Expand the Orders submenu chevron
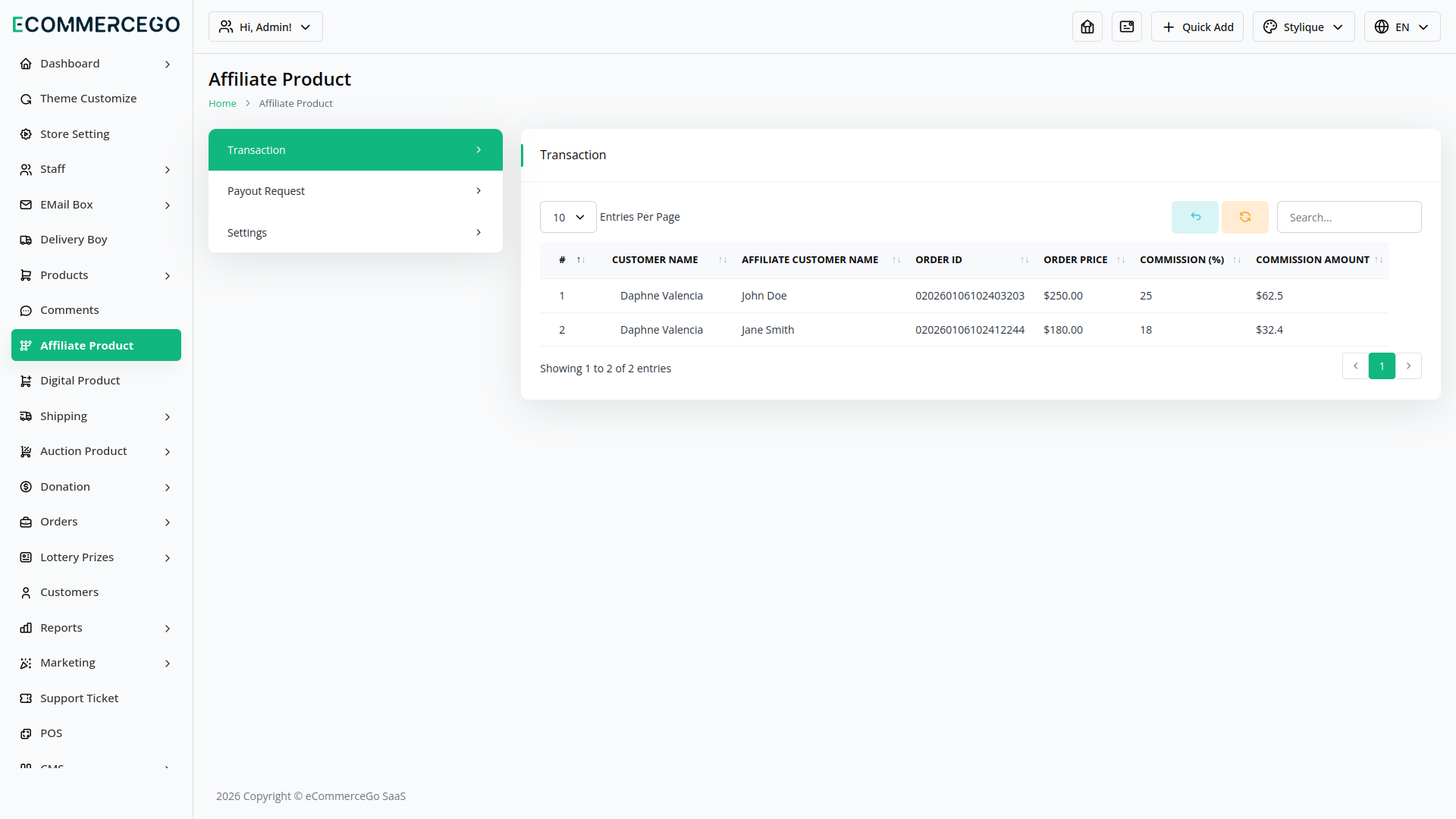This screenshot has width=1456, height=819. click(x=168, y=522)
